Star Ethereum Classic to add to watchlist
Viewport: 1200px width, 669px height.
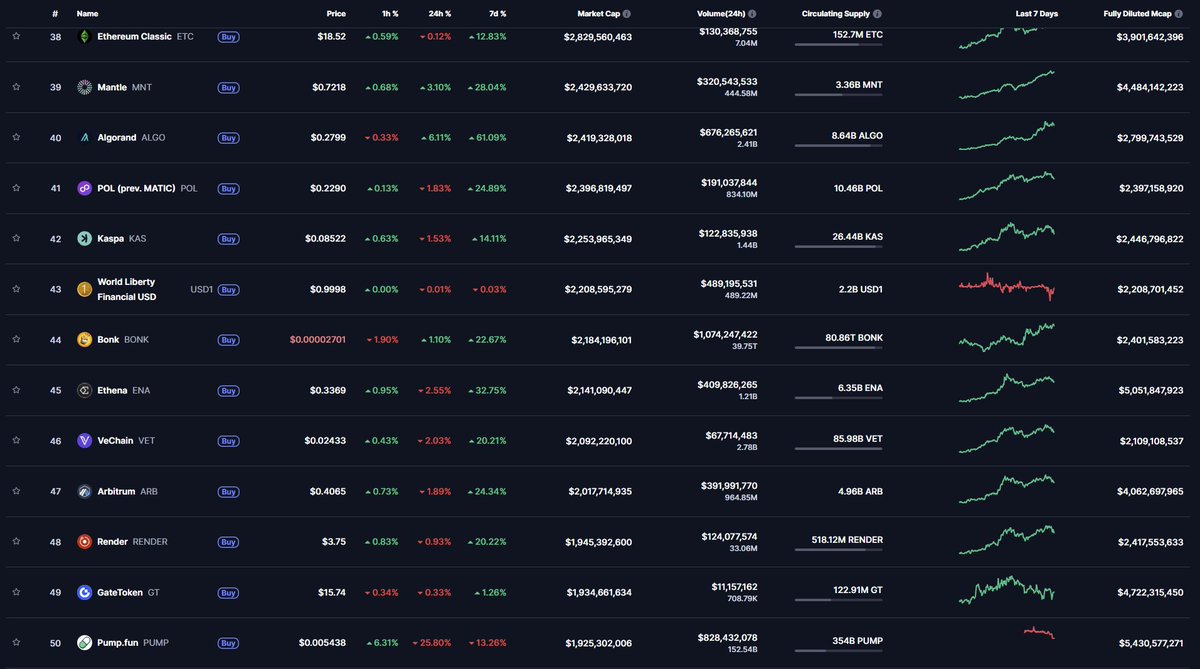(x=16, y=36)
